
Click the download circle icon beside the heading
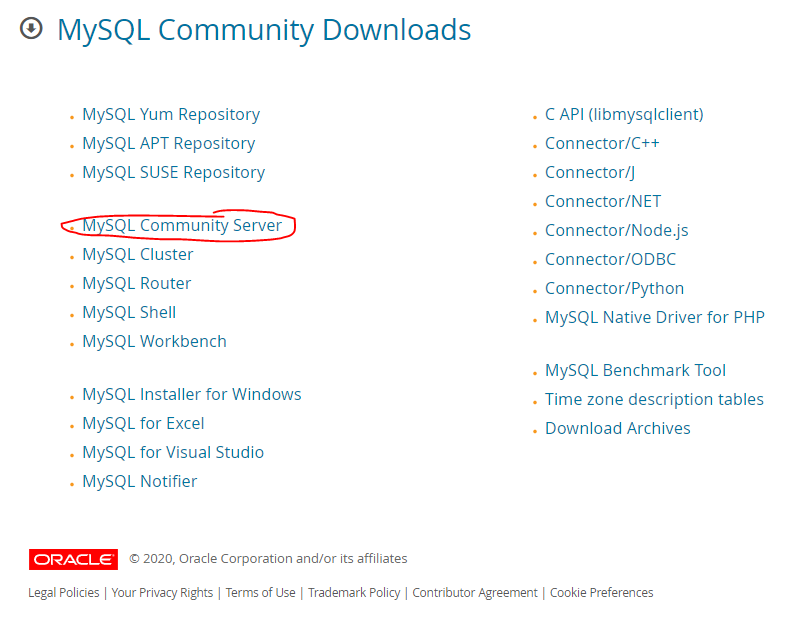click(31, 28)
